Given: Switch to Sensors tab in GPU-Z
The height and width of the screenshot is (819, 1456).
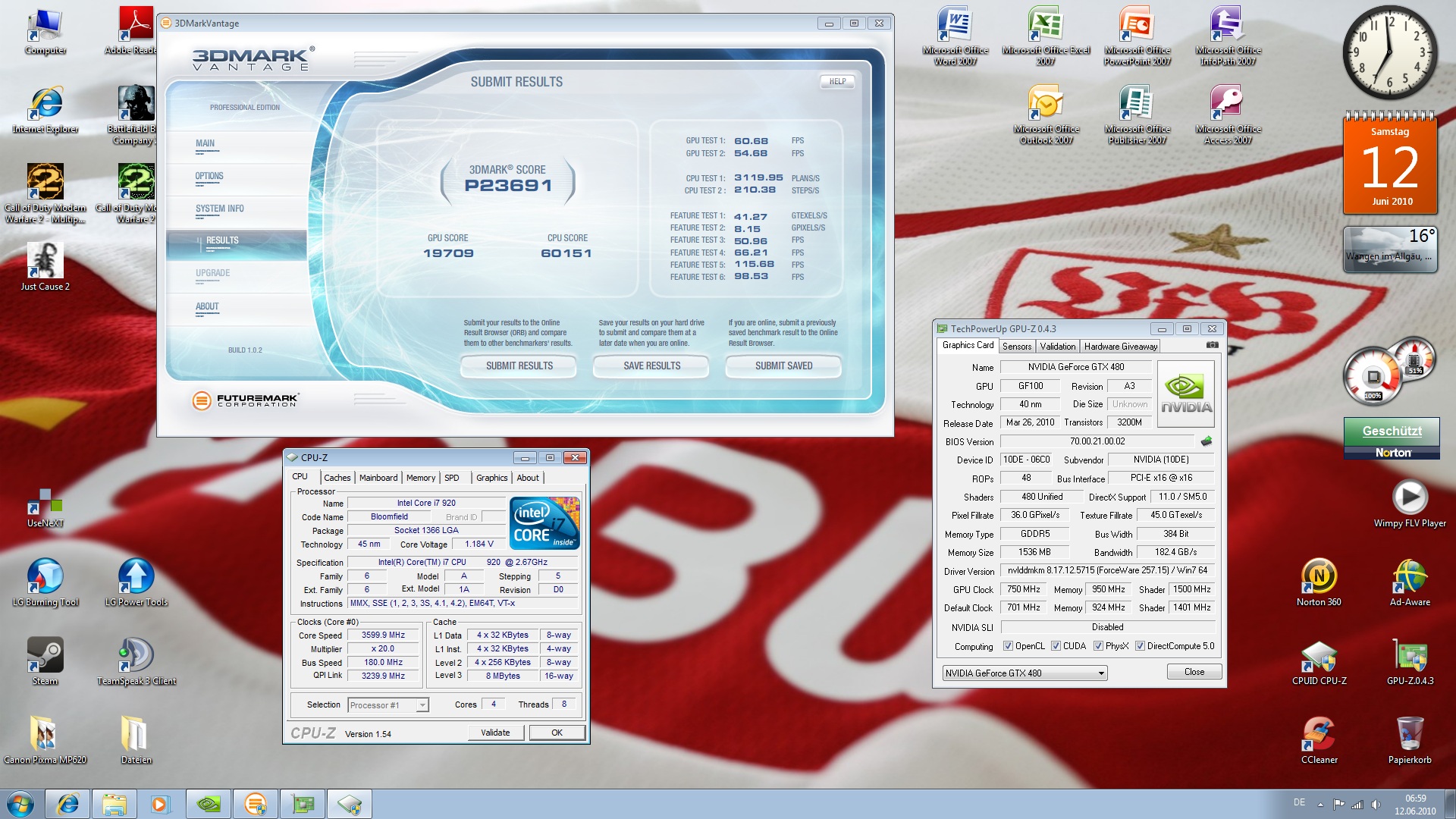Looking at the screenshot, I should (x=1017, y=347).
